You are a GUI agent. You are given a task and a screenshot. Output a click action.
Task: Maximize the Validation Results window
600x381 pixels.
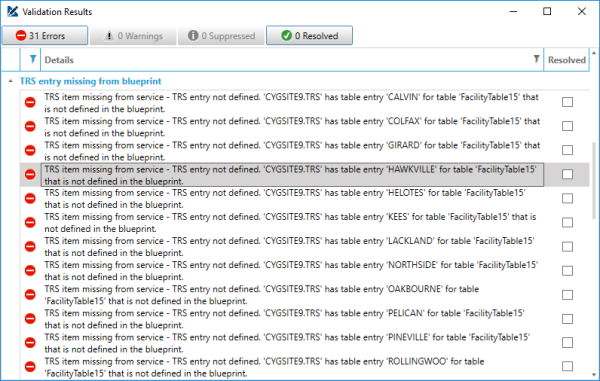(547, 11)
